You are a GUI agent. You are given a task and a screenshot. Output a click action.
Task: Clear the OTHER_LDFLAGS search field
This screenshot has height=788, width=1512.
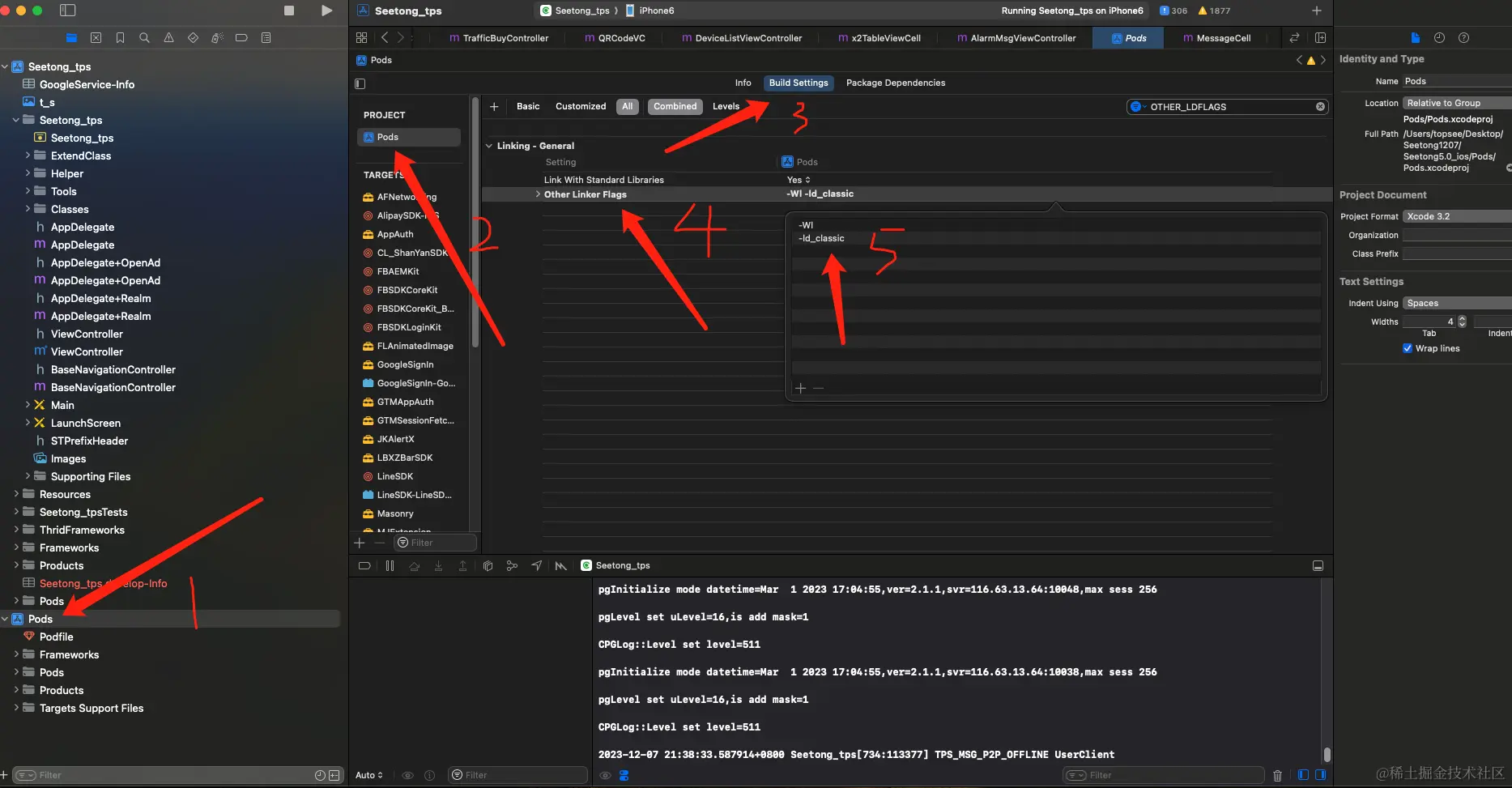click(x=1320, y=107)
